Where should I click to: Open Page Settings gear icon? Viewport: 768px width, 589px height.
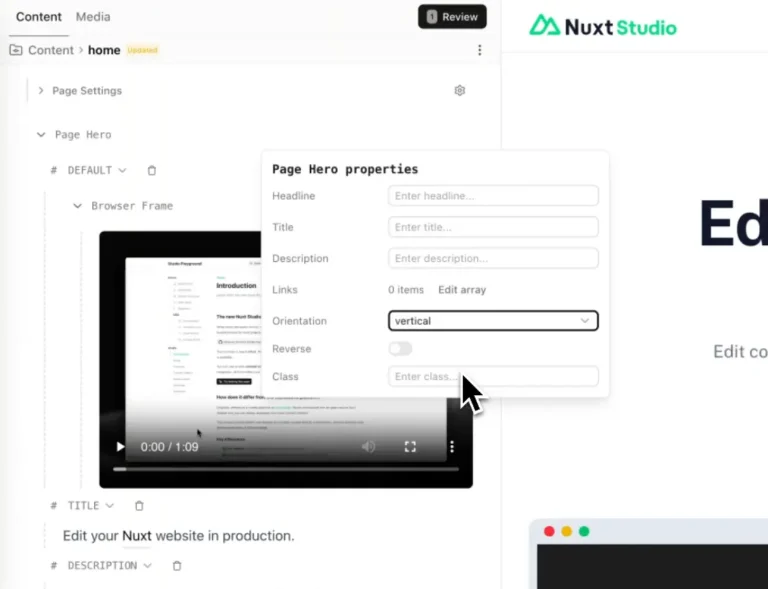[x=459, y=91]
